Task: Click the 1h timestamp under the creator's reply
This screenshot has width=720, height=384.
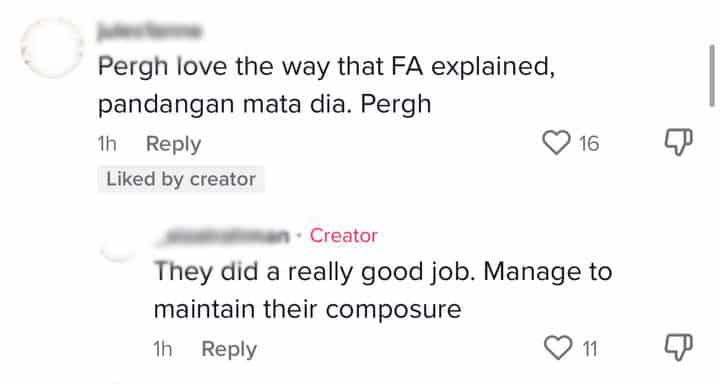Action: (163, 349)
